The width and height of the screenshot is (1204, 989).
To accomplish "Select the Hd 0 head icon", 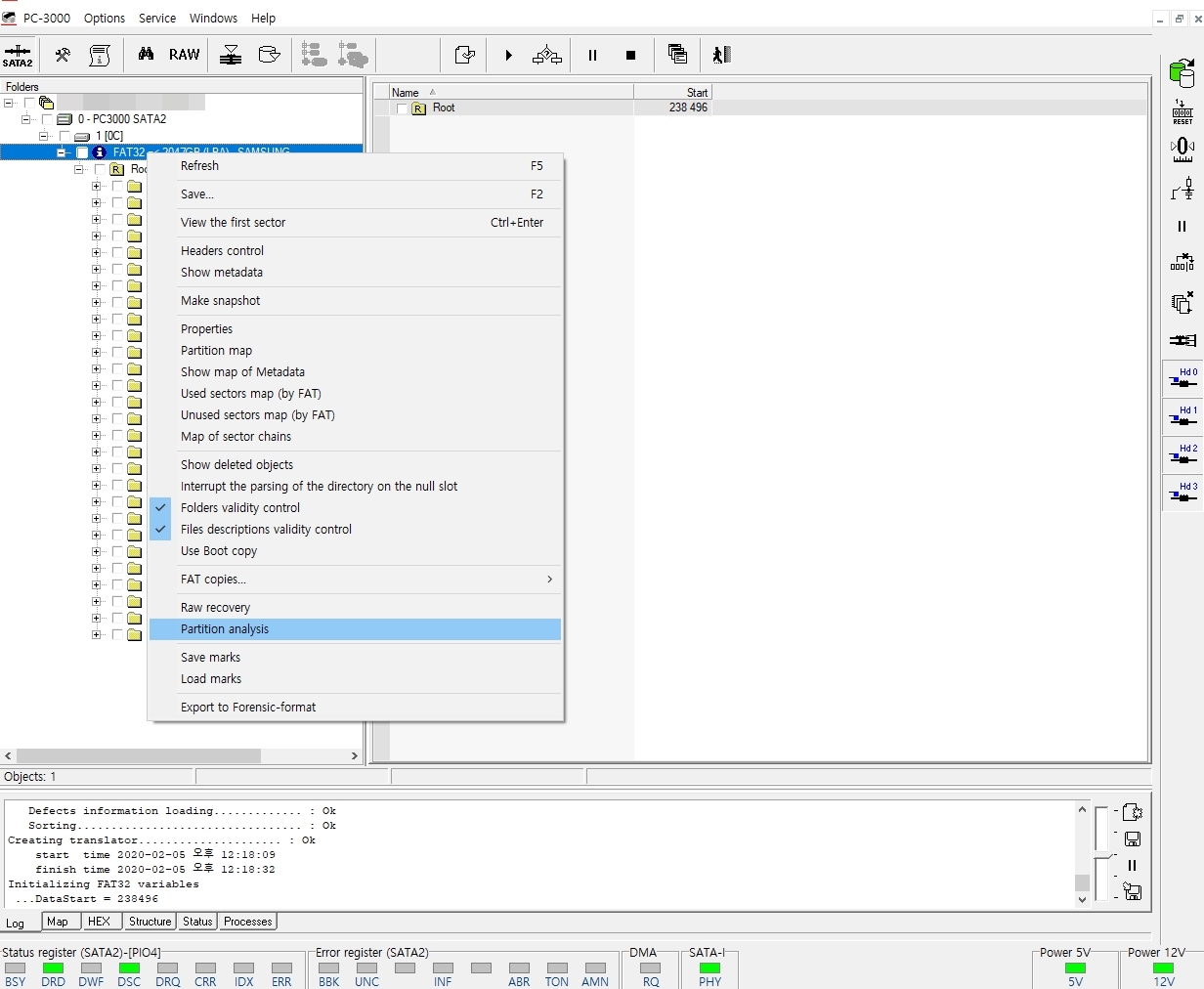I will tap(1182, 379).
